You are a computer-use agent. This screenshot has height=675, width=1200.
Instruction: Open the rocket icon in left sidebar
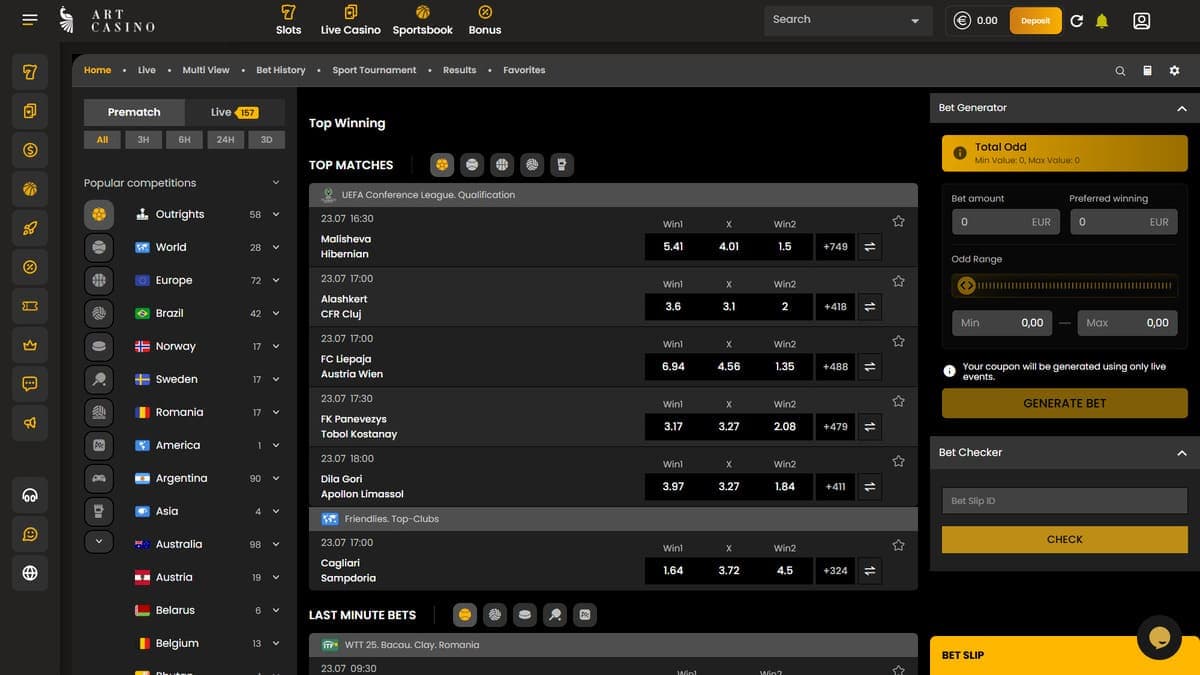pyautogui.click(x=30, y=228)
